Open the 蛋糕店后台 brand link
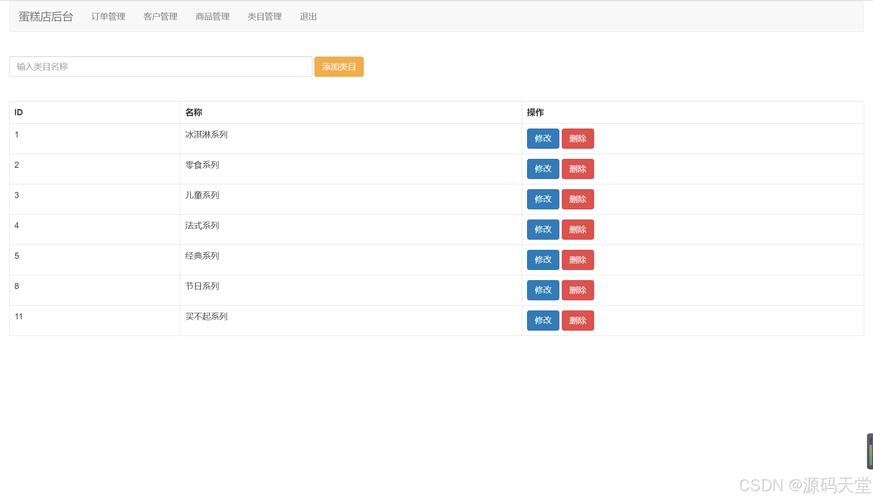The width and height of the screenshot is (873, 500). point(46,17)
